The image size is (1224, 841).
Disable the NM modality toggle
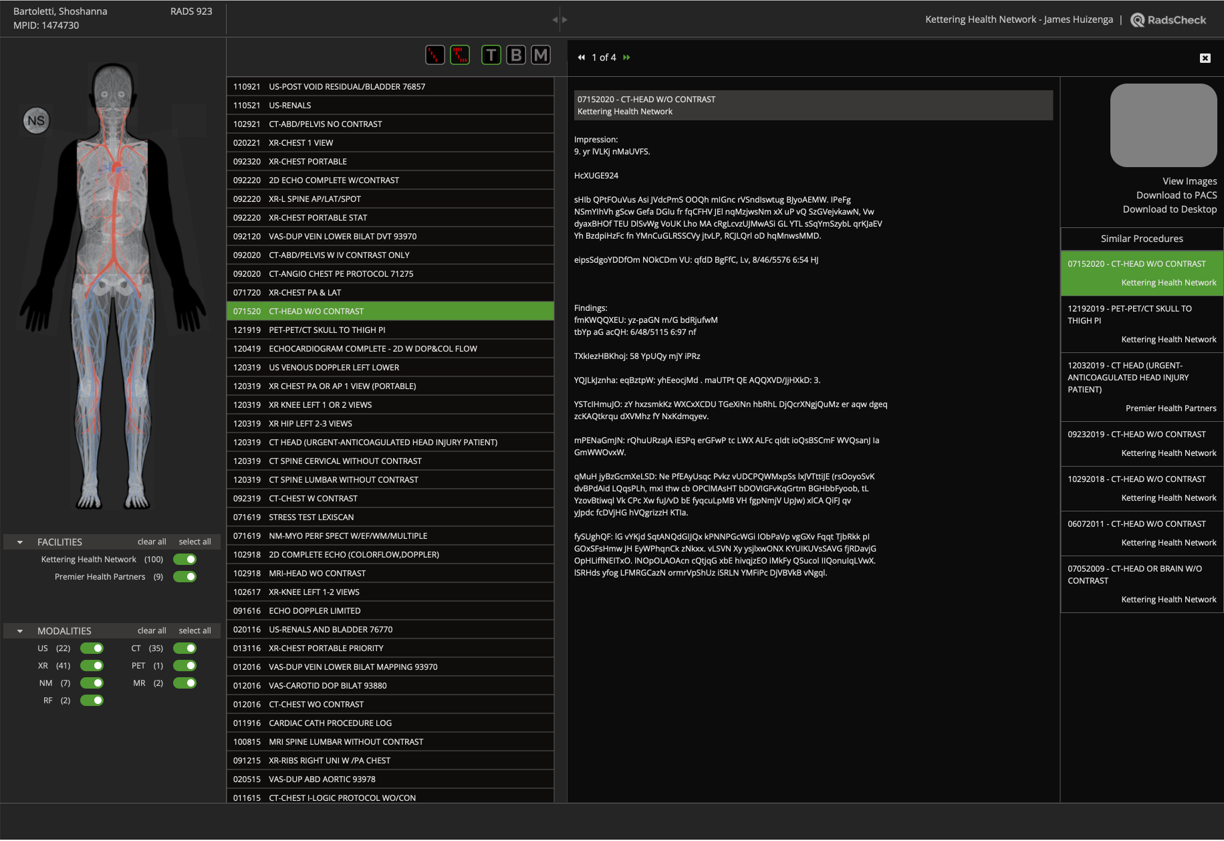92,683
